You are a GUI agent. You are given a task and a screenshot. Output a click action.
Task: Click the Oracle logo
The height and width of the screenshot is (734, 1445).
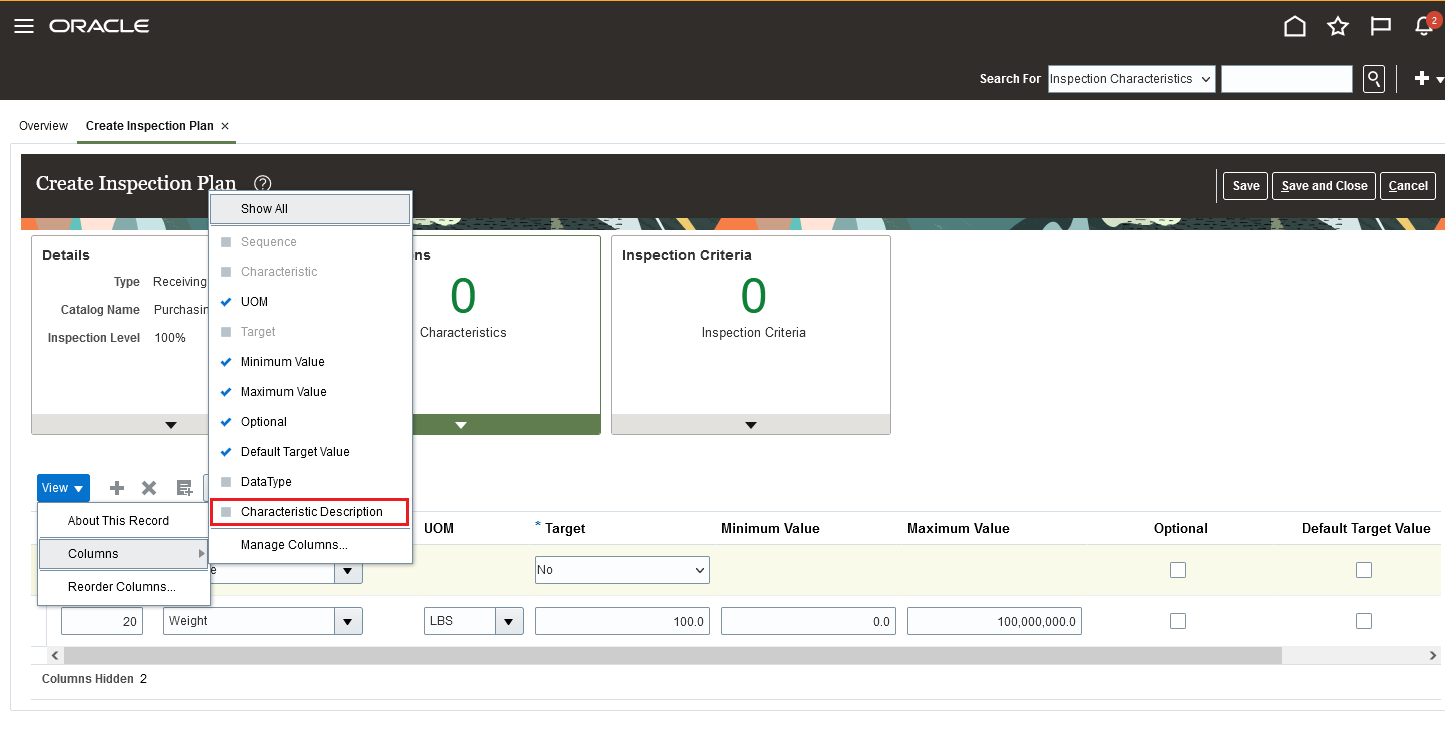[x=99, y=26]
